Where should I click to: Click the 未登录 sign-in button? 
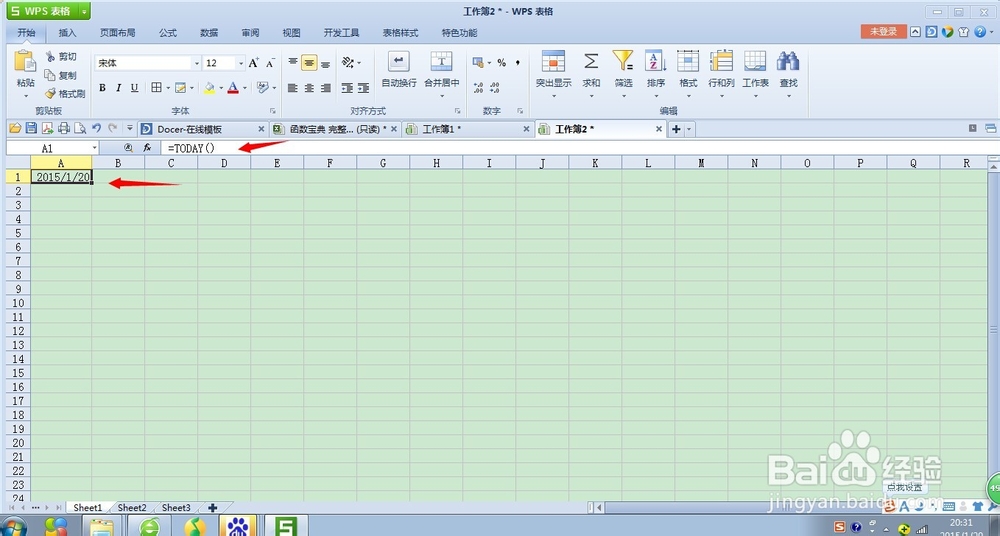tap(883, 31)
